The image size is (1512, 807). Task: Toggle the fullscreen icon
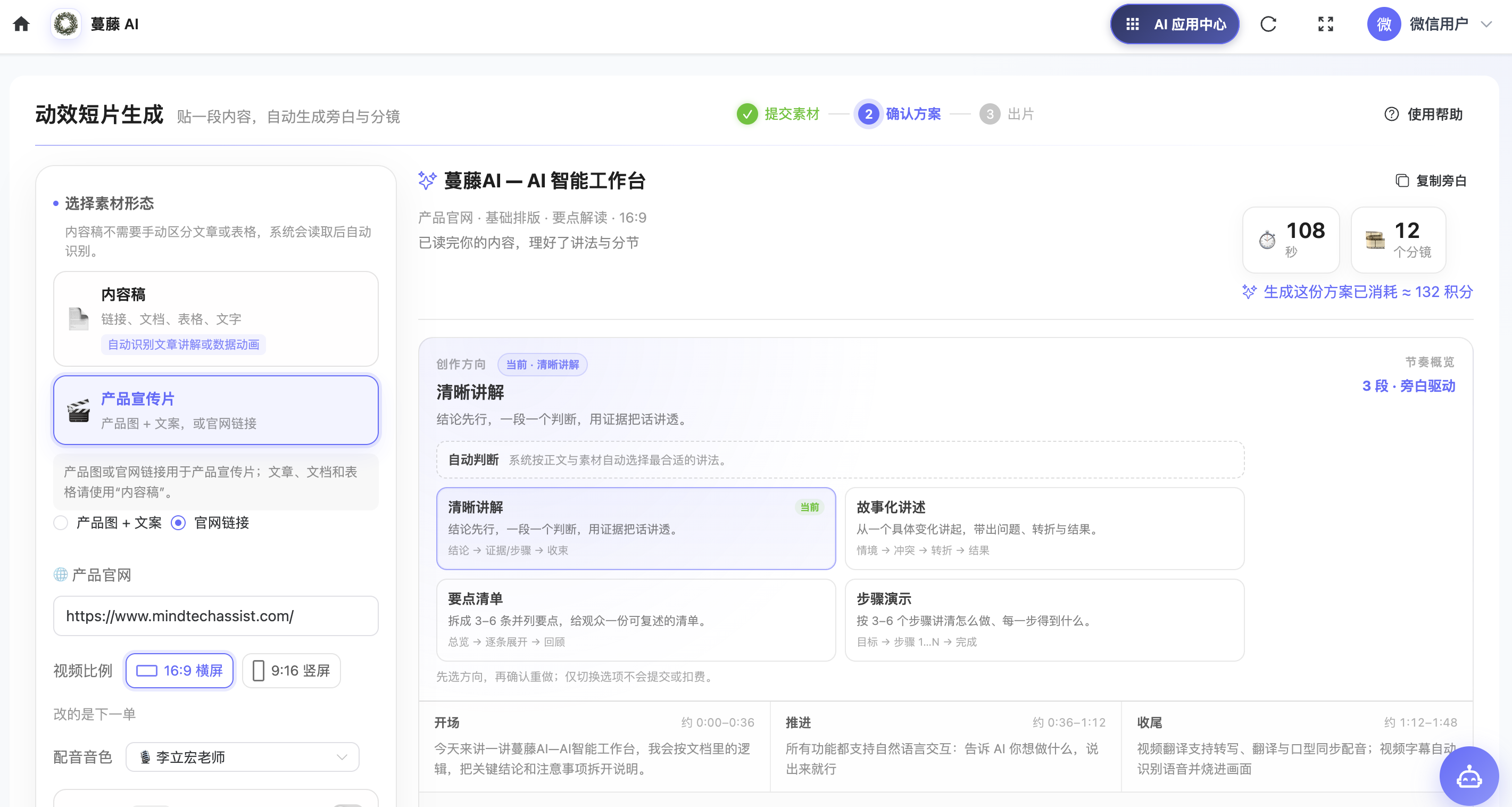1325,24
